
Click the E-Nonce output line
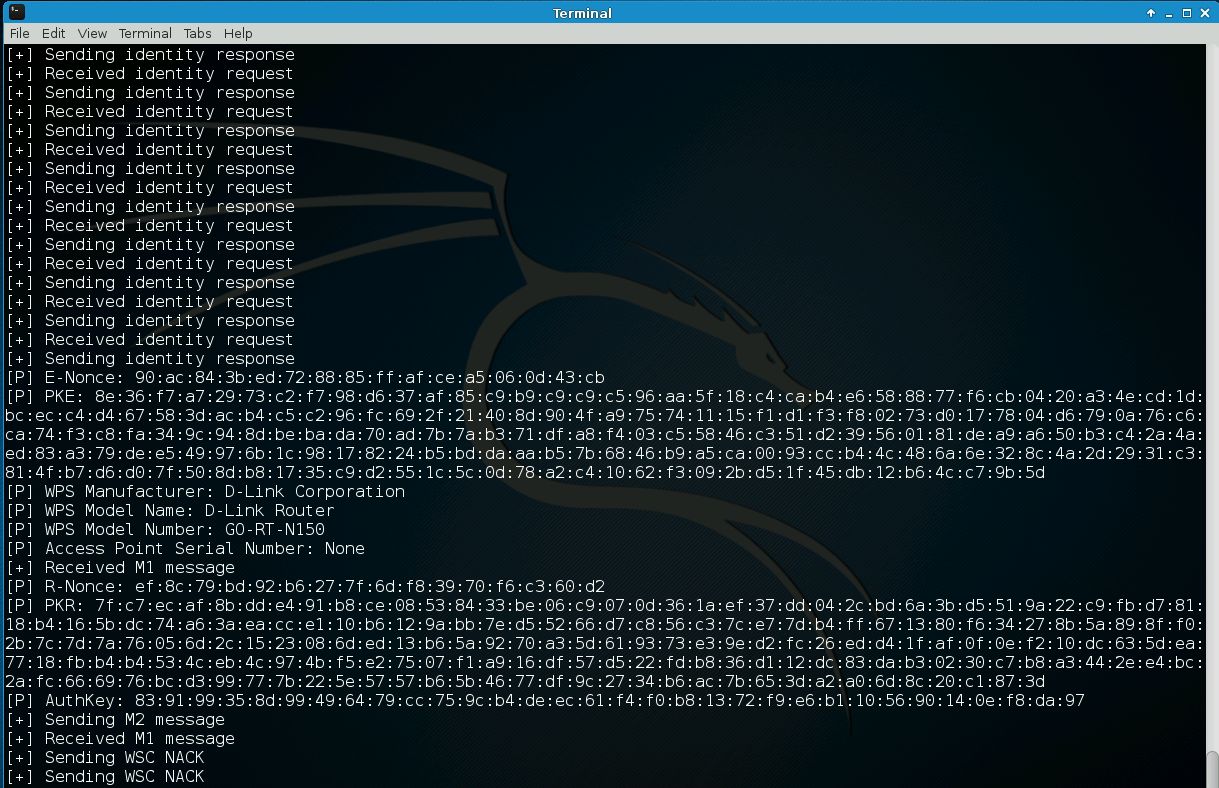[x=305, y=377]
